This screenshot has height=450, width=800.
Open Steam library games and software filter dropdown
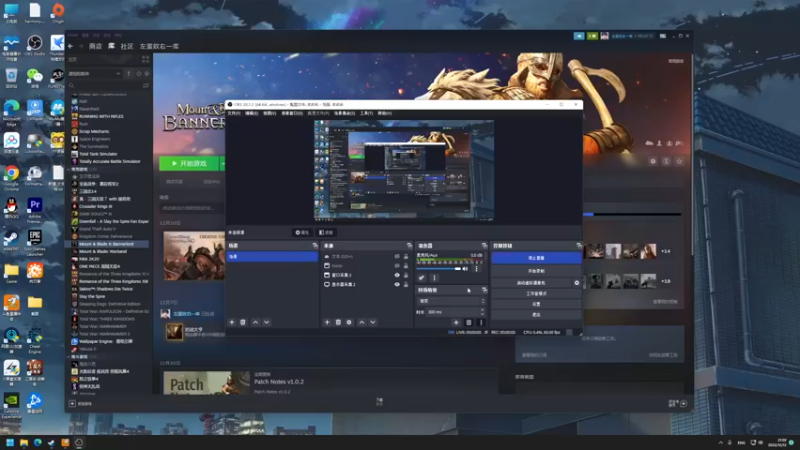point(94,73)
